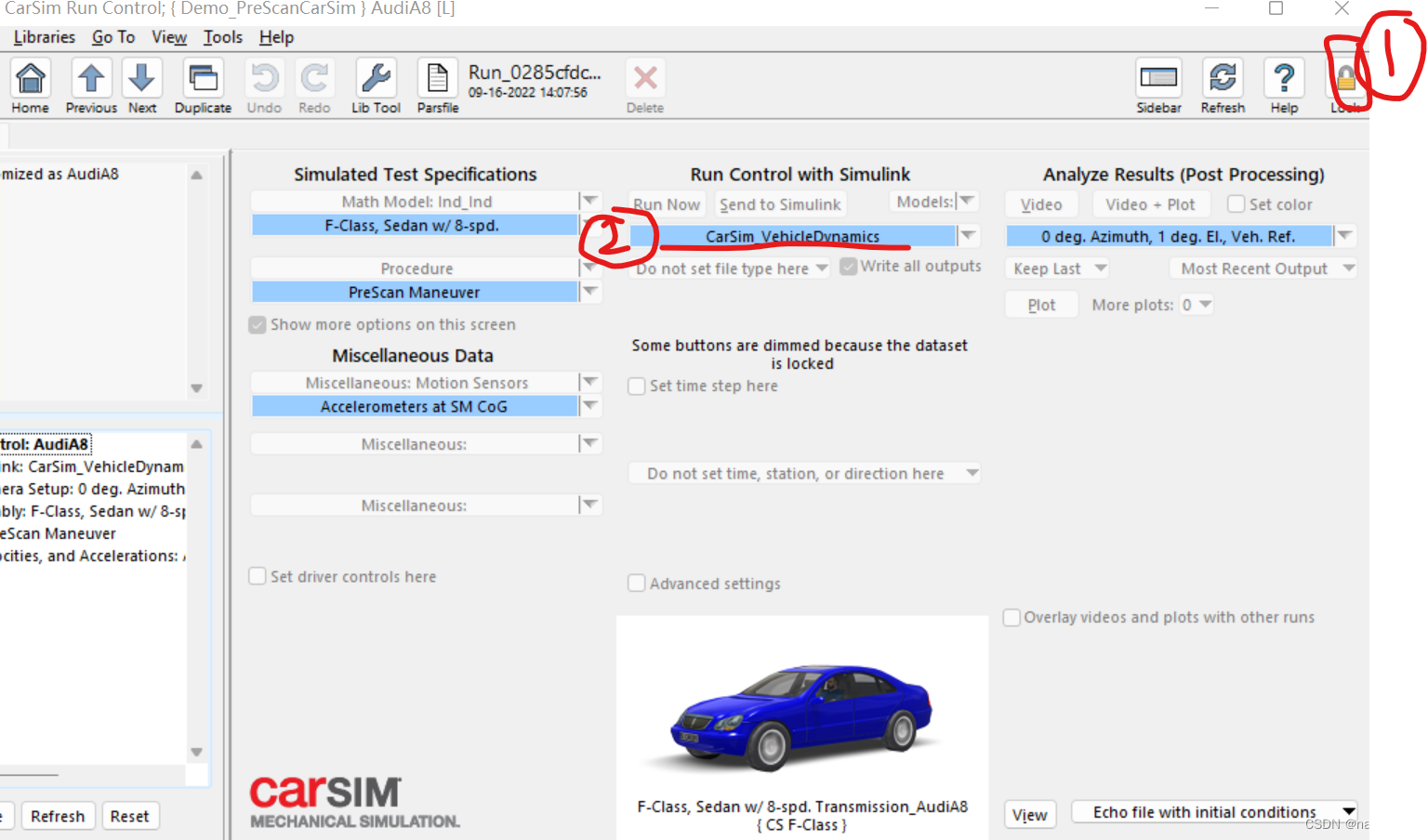This screenshot has height=840, width=1428.
Task: Click the Plot button
Action: (1041, 305)
